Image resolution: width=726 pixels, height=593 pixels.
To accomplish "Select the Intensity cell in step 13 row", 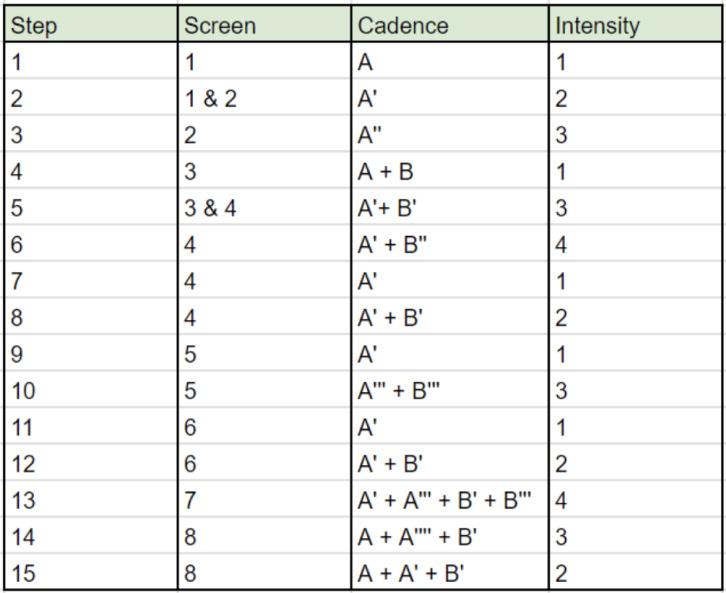I will (635, 500).
